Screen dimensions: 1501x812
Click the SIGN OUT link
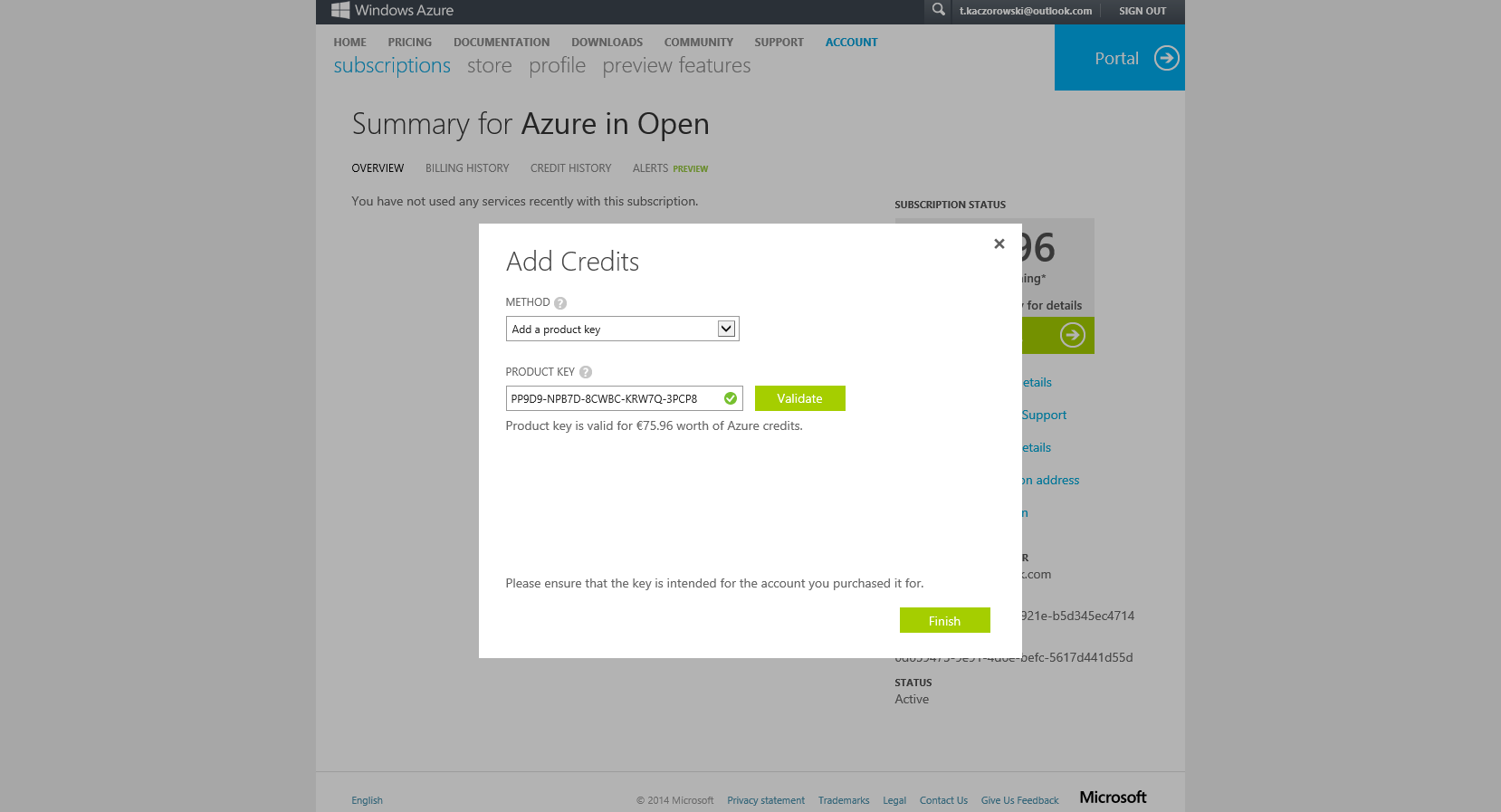click(x=1142, y=11)
